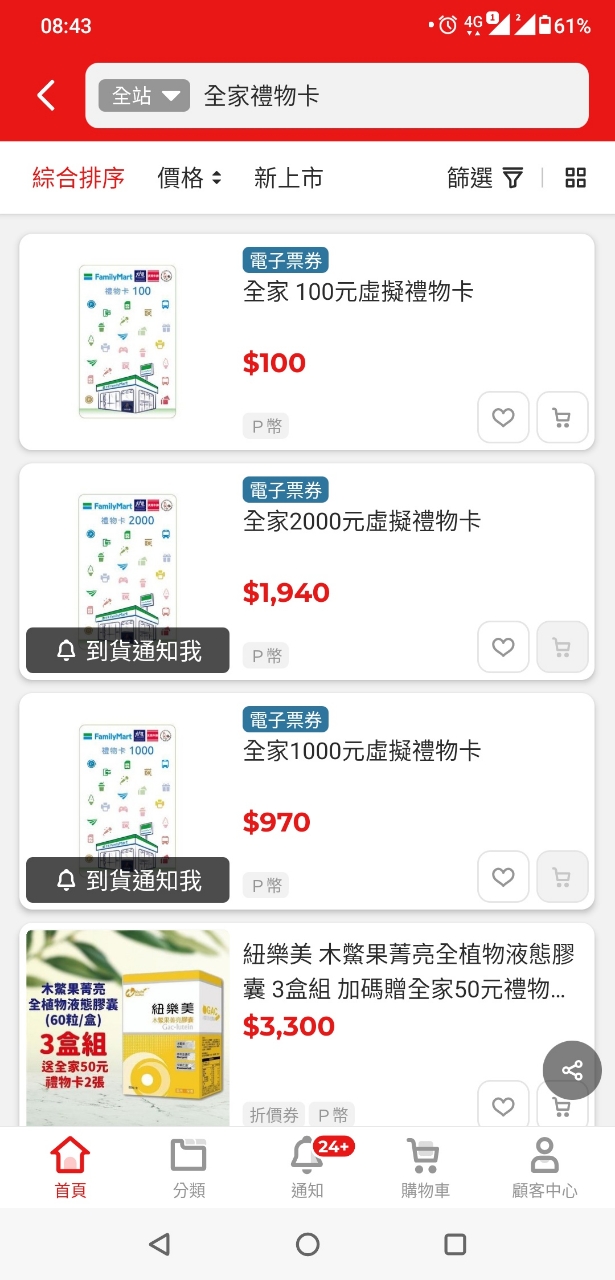Go to 首頁 home tab
The width and height of the screenshot is (615, 1280).
tap(70, 1168)
